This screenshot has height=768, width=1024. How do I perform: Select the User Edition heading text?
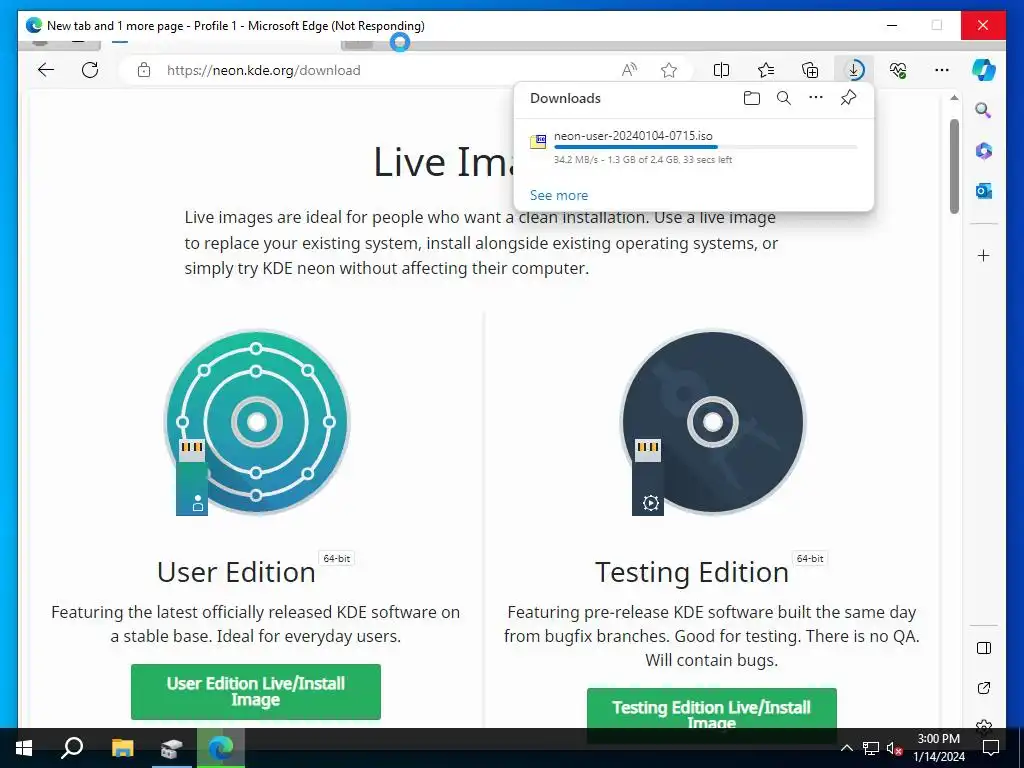pos(236,572)
